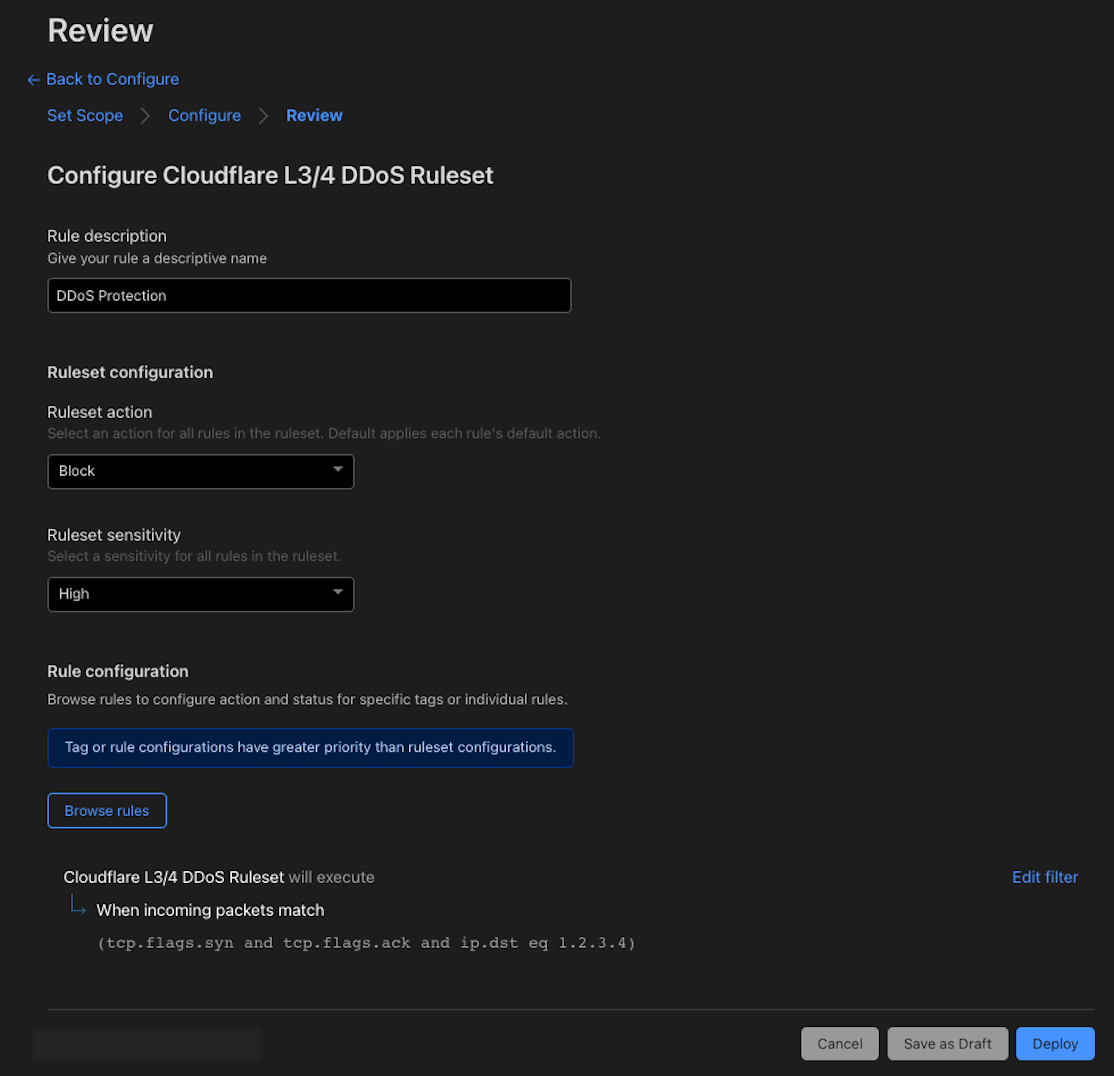Click the 'Ruleset configuration' heading
The width and height of the screenshot is (1114, 1076).
[x=130, y=372]
